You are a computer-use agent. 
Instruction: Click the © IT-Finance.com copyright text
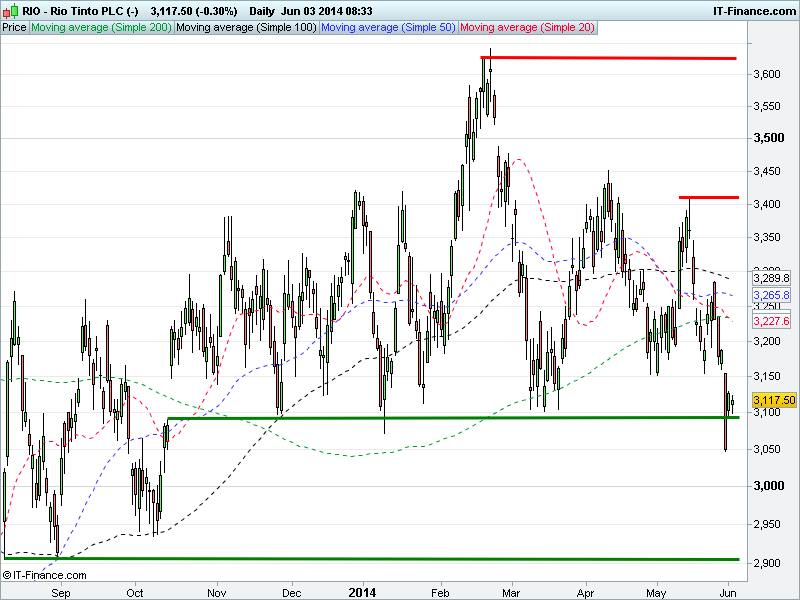pyautogui.click(x=45, y=575)
